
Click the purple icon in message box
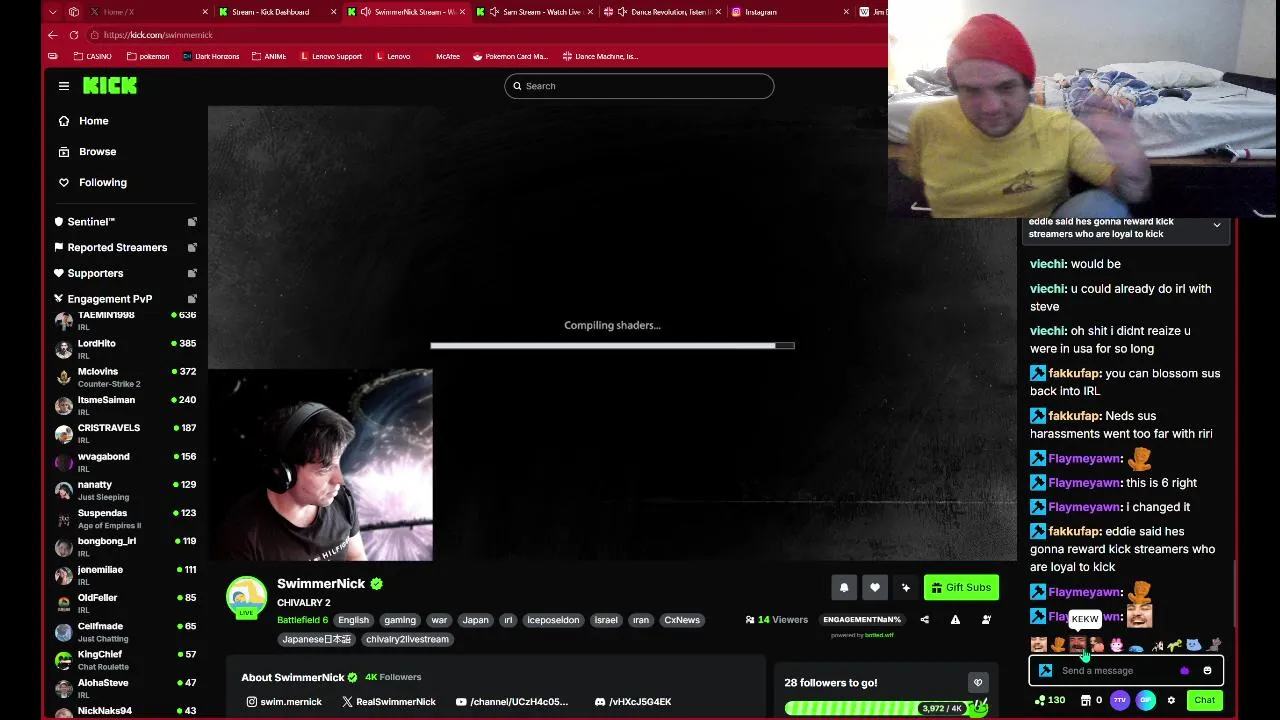pos(1185,671)
